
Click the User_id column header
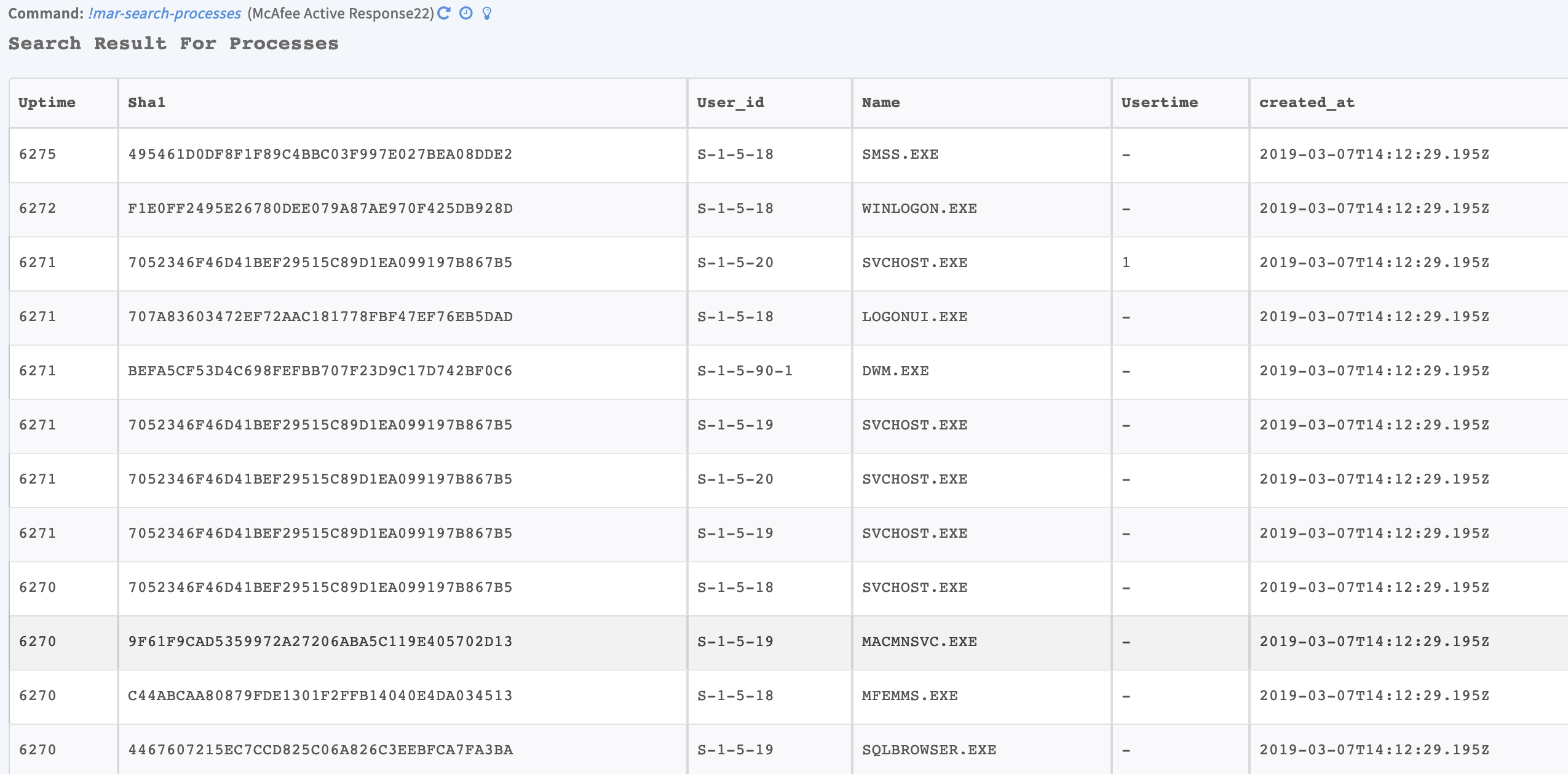731,103
